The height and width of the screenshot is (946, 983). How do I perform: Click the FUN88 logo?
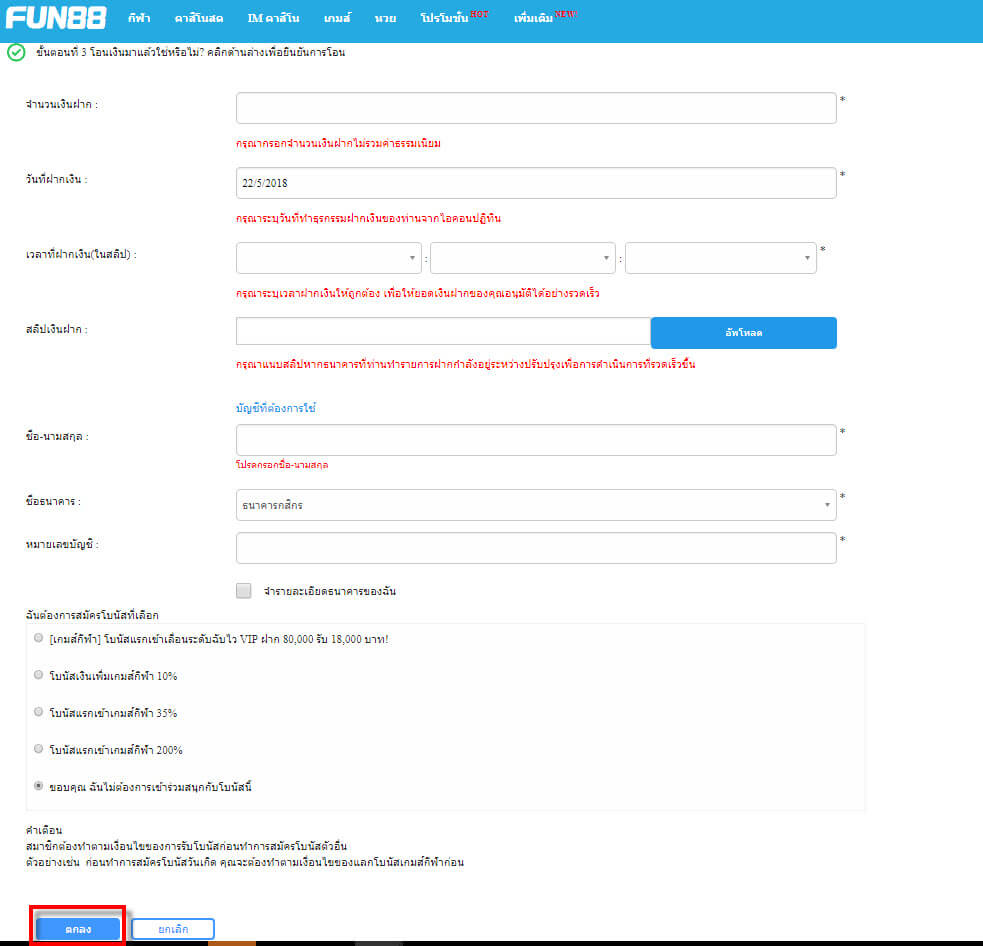pyautogui.click(x=56, y=18)
